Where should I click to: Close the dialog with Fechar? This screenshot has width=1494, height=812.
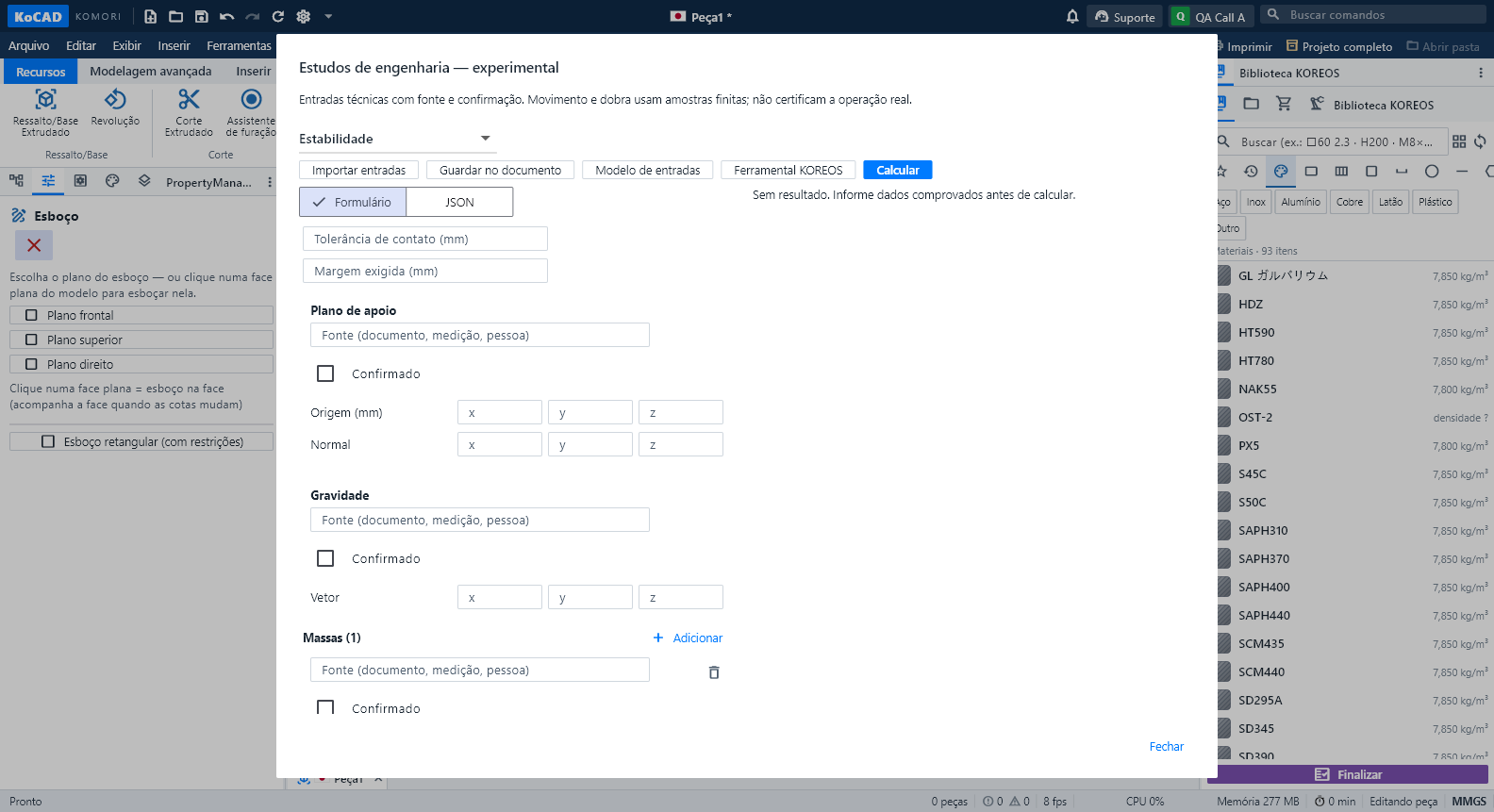pyautogui.click(x=1167, y=746)
